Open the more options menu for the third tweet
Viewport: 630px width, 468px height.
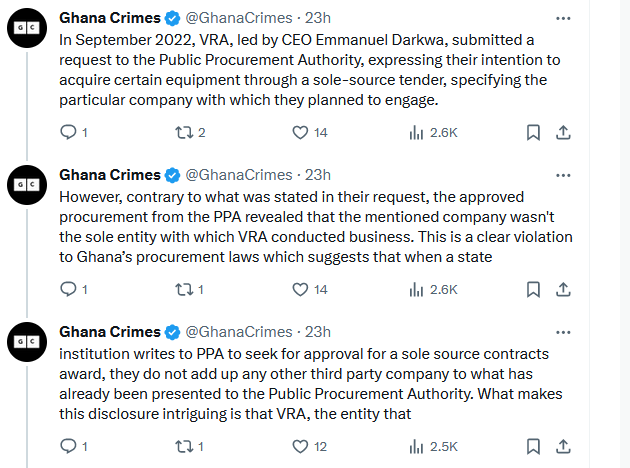pos(563,332)
